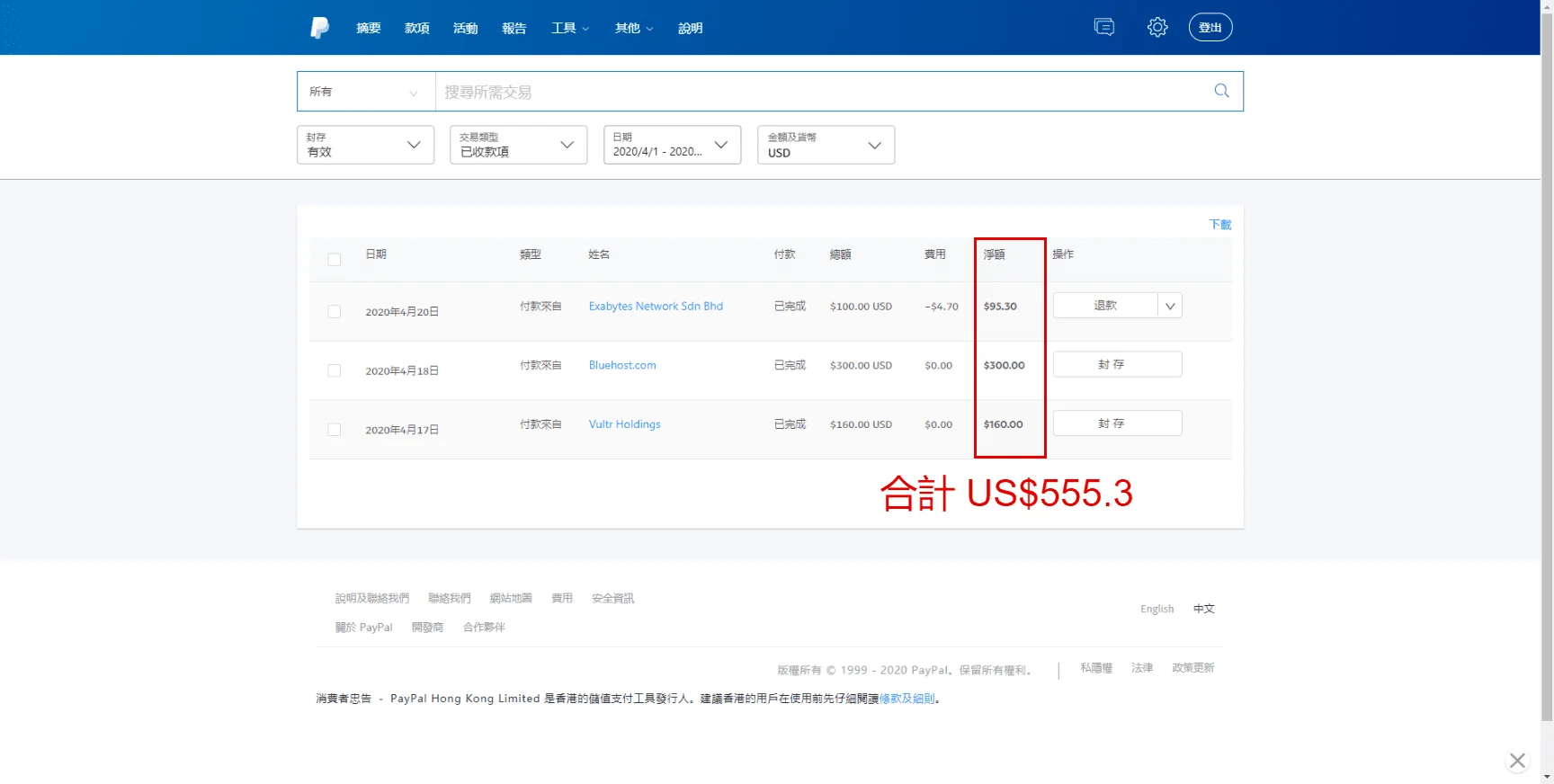This screenshot has height=784, width=1554.
Task: Switch language to 中文
Action: tap(1204, 609)
